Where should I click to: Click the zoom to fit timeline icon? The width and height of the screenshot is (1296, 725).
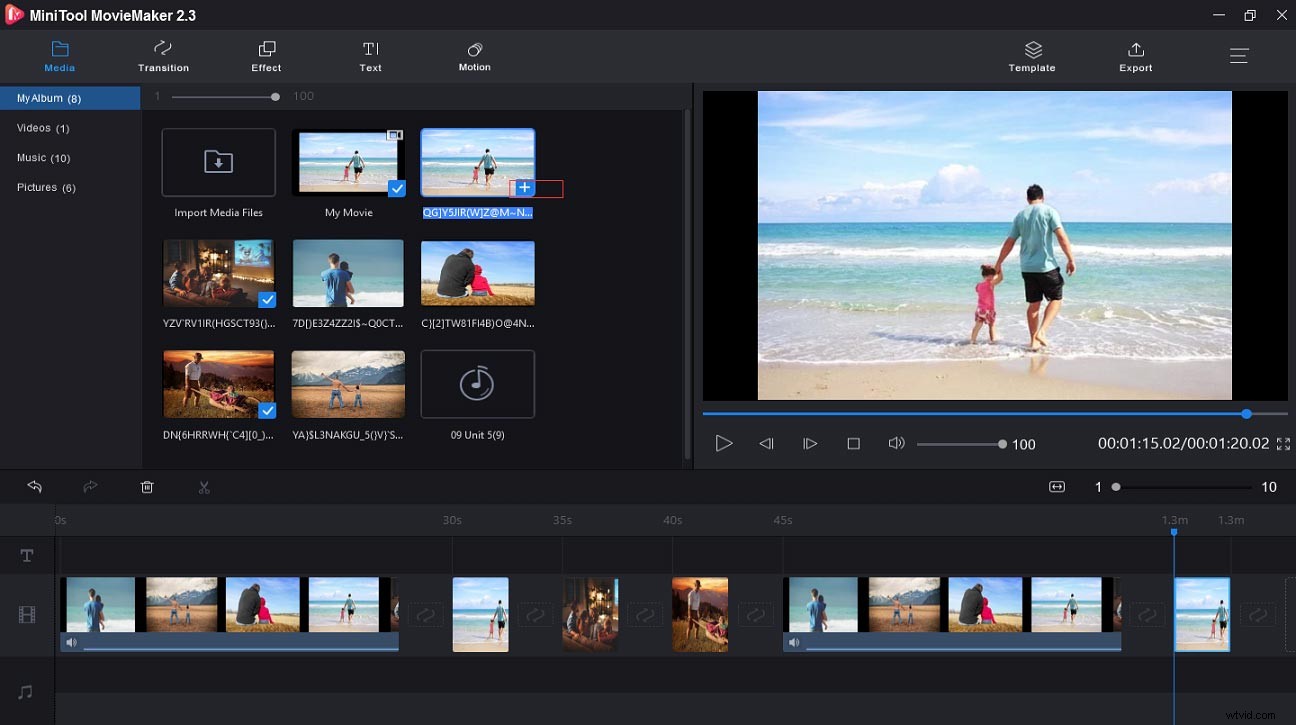pos(1056,487)
